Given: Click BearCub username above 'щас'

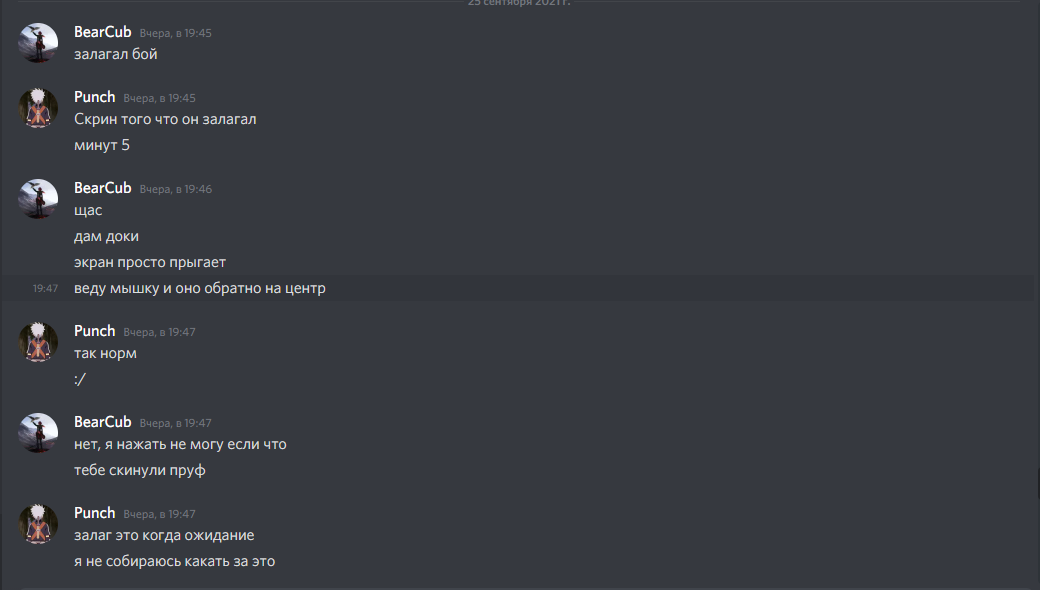Looking at the screenshot, I should (x=103, y=188).
